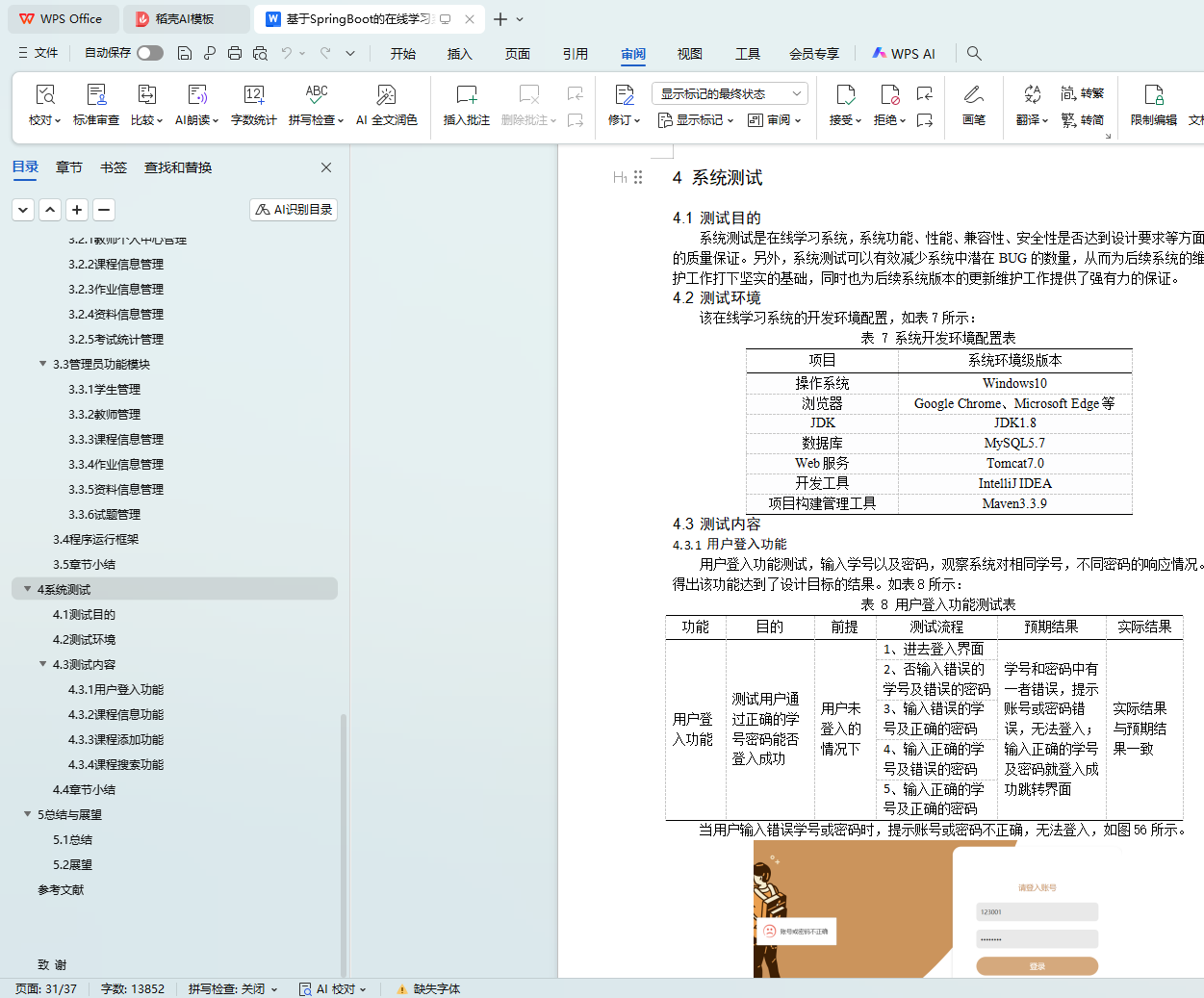This screenshot has height=998, width=1204.
Task: Jump to 4.3.2课程信息功能 in outline
Action: point(115,714)
